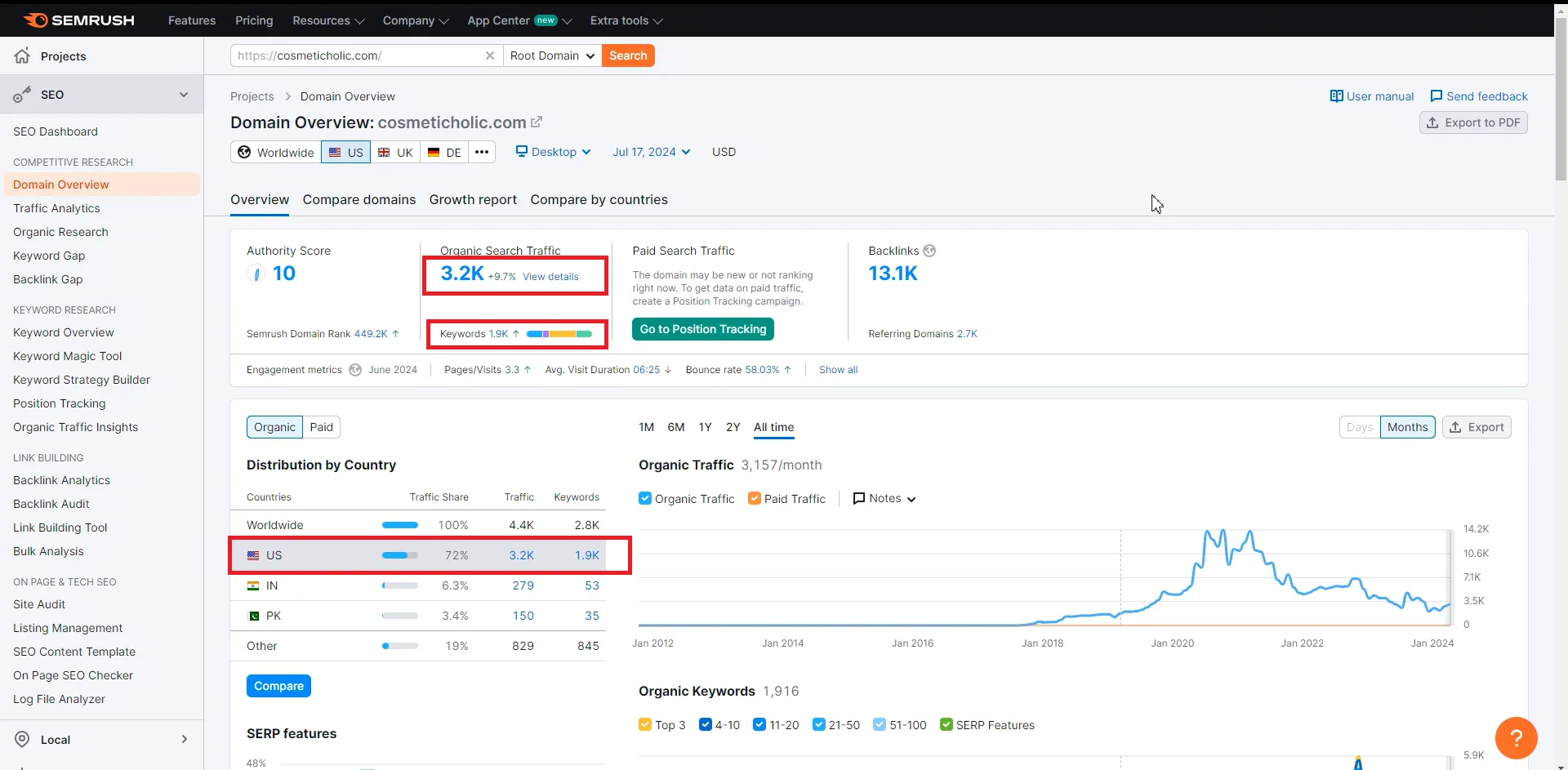Image resolution: width=1568 pixels, height=770 pixels.
Task: Open external link icon beside cosmeticholic.com
Action: click(x=537, y=122)
